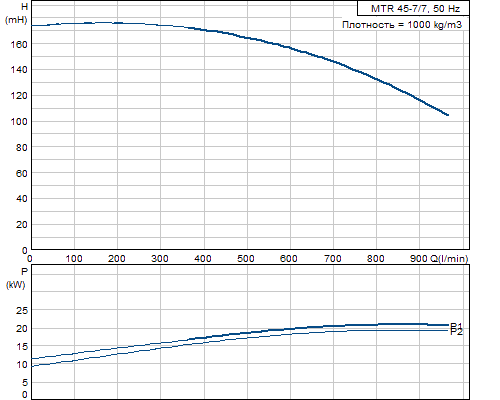Click the 900 tick on the flow axis

click(x=418, y=259)
